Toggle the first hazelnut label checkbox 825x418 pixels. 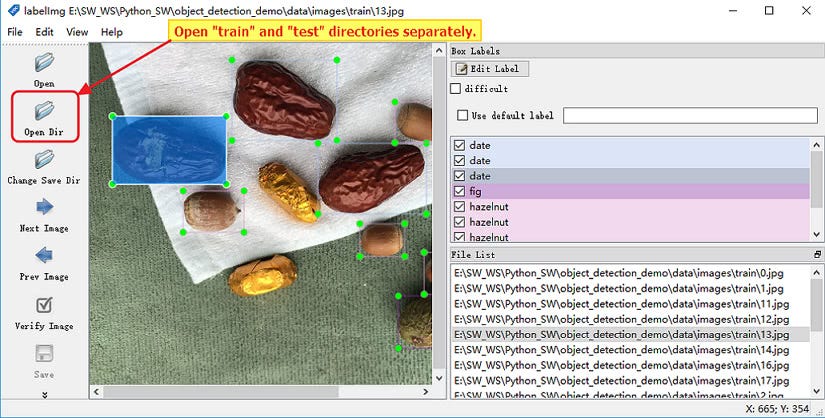coord(459,207)
